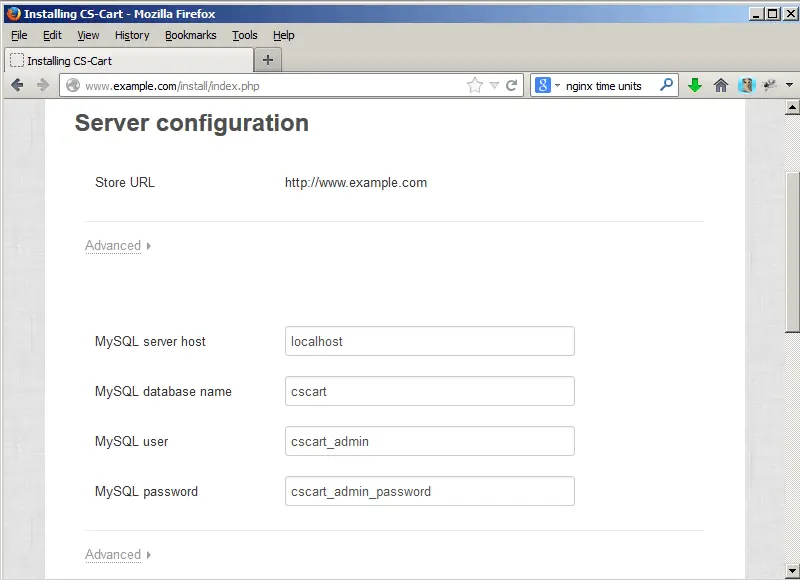Maximize the Firefox window

click(773, 14)
